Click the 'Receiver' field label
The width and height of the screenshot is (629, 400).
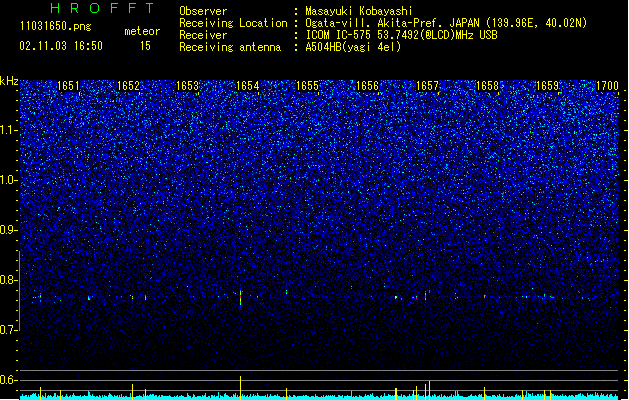tap(203, 35)
